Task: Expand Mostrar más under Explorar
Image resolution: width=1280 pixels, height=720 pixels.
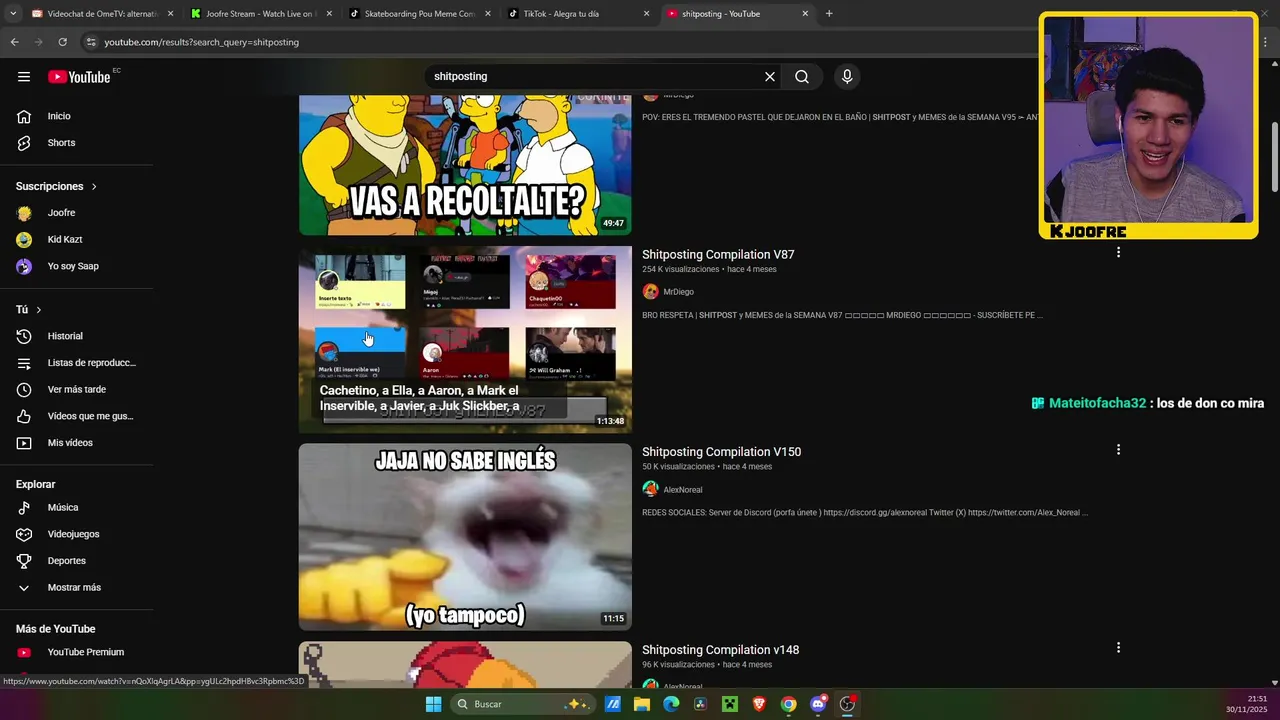Action: tap(76, 588)
